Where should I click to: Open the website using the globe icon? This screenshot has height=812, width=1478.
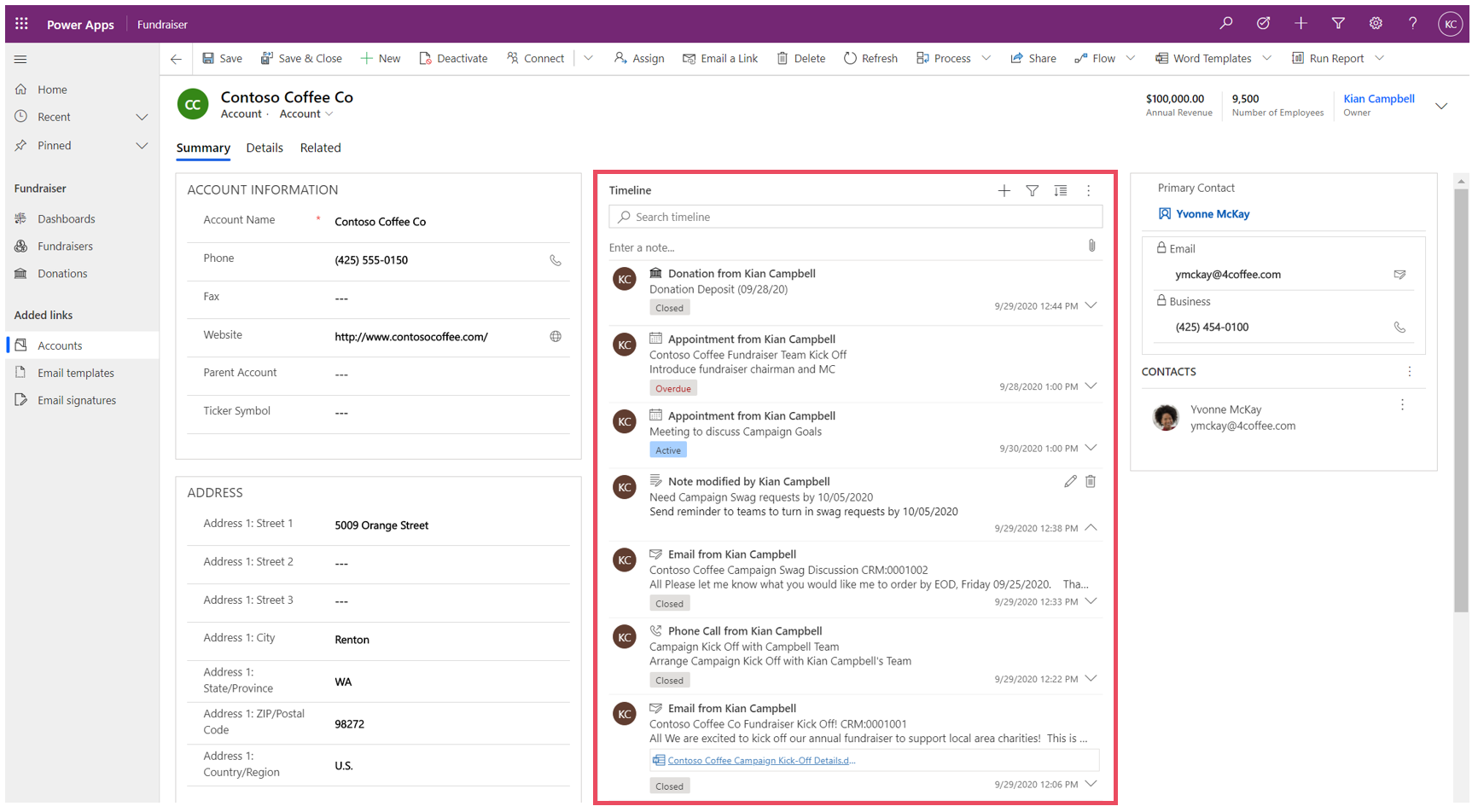coord(556,337)
